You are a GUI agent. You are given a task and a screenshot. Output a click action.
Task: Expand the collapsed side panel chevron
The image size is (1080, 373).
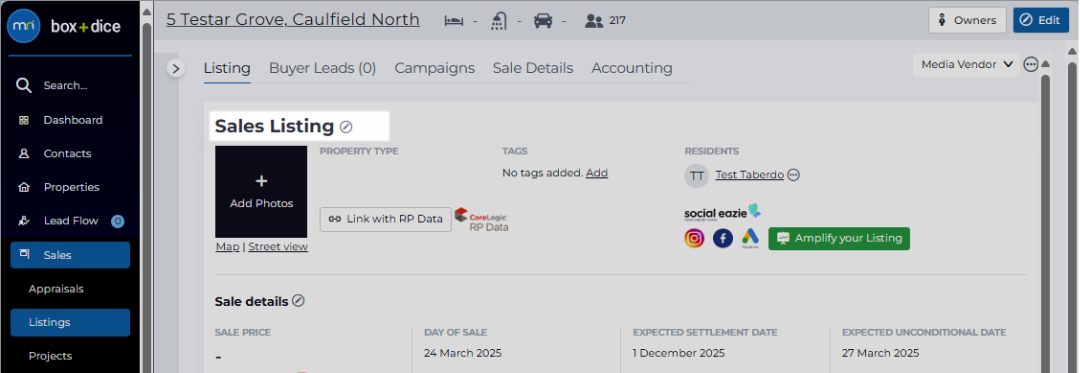(176, 68)
